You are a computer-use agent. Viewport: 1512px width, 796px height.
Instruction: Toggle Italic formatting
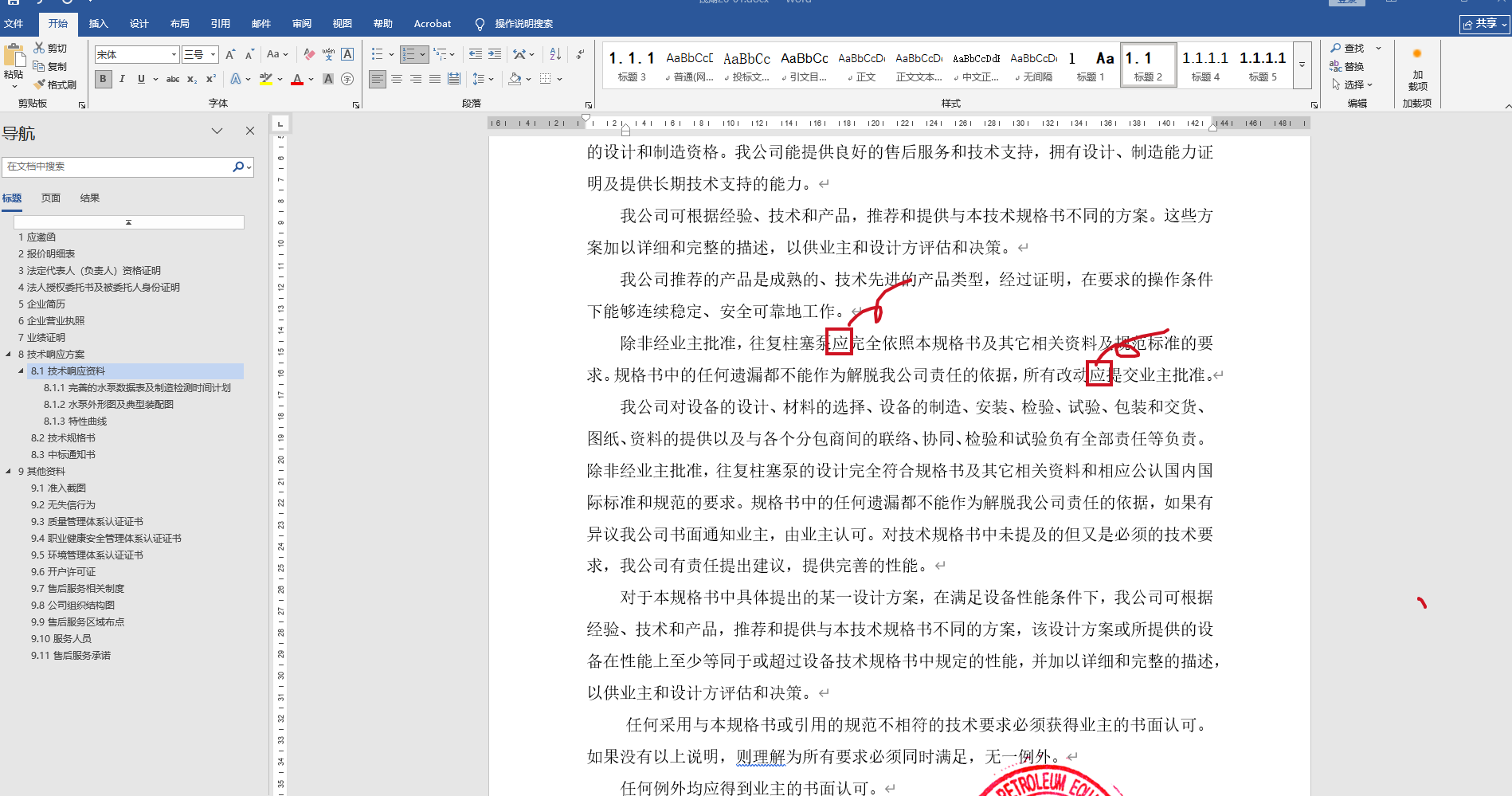(122, 79)
